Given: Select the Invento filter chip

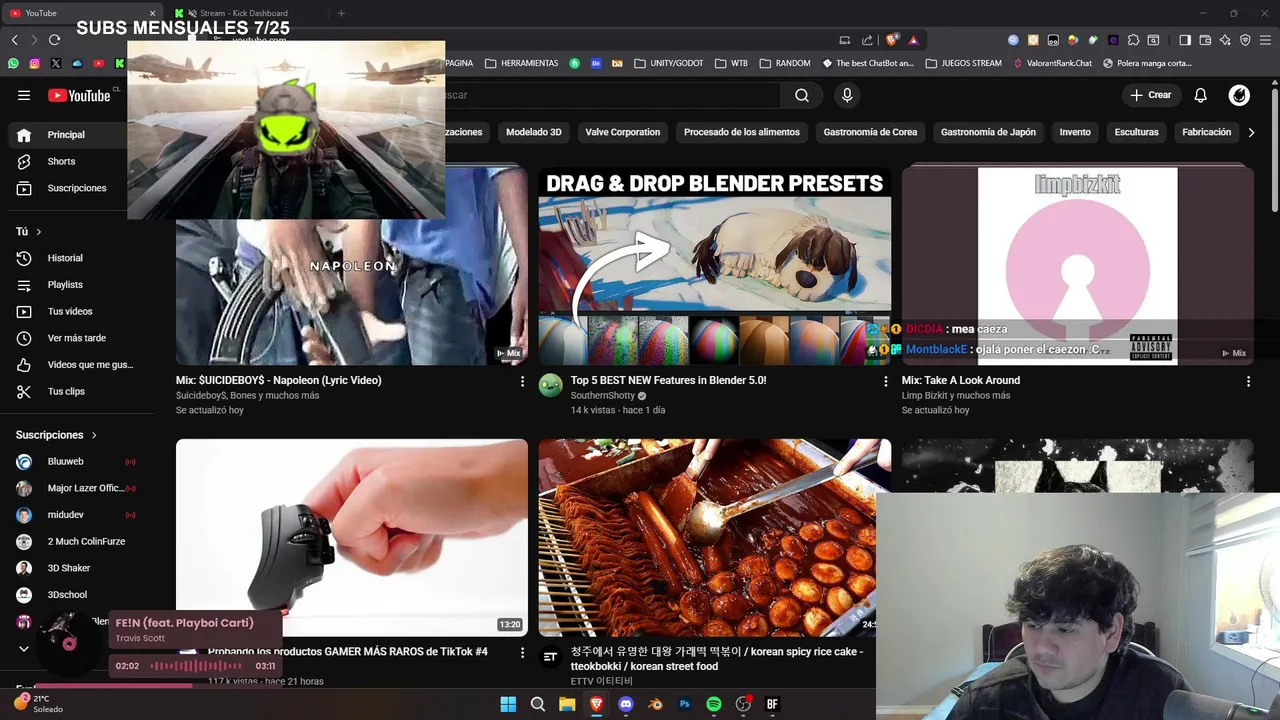Looking at the screenshot, I should click(x=1075, y=132).
